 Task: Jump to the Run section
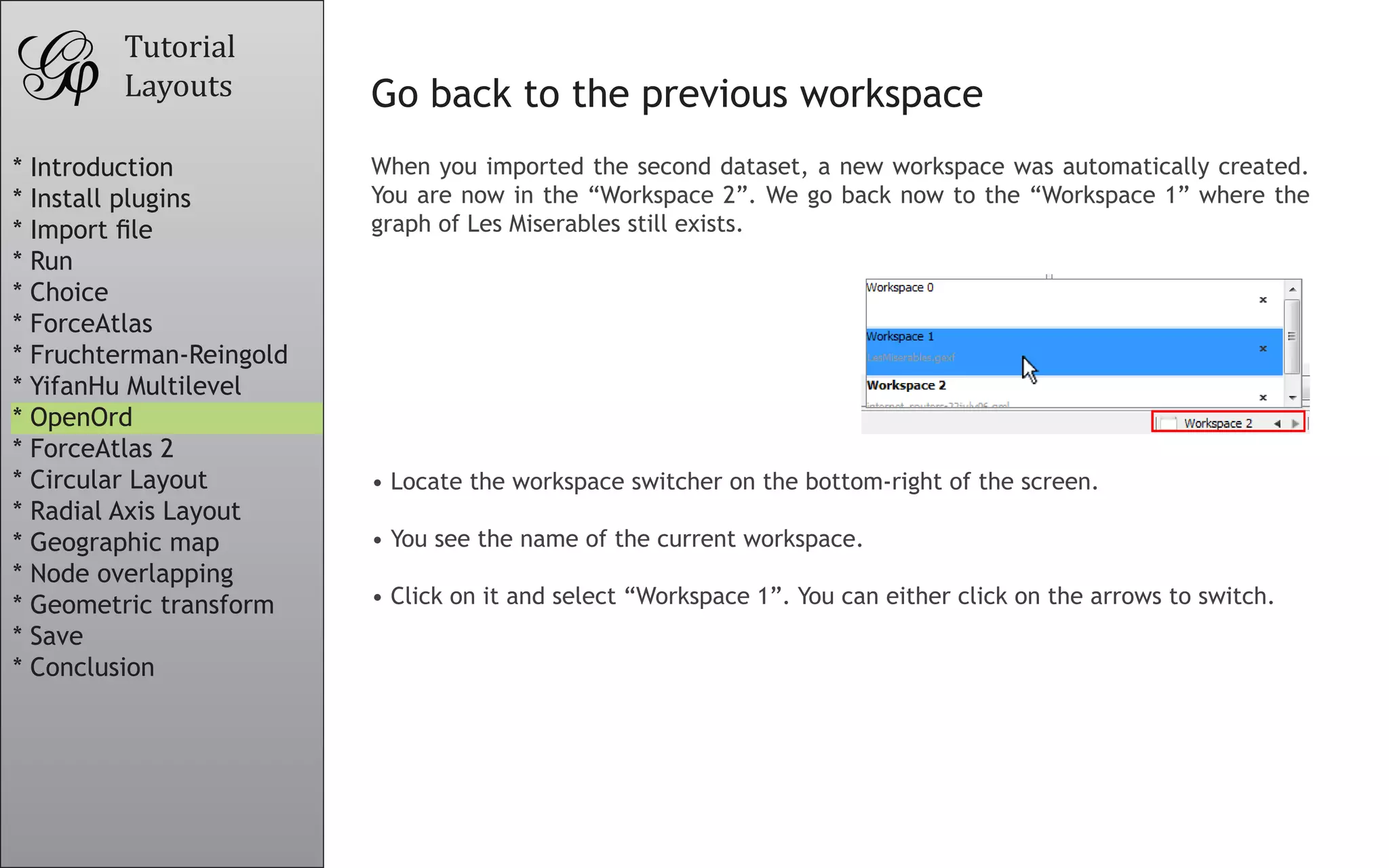[x=43, y=260]
